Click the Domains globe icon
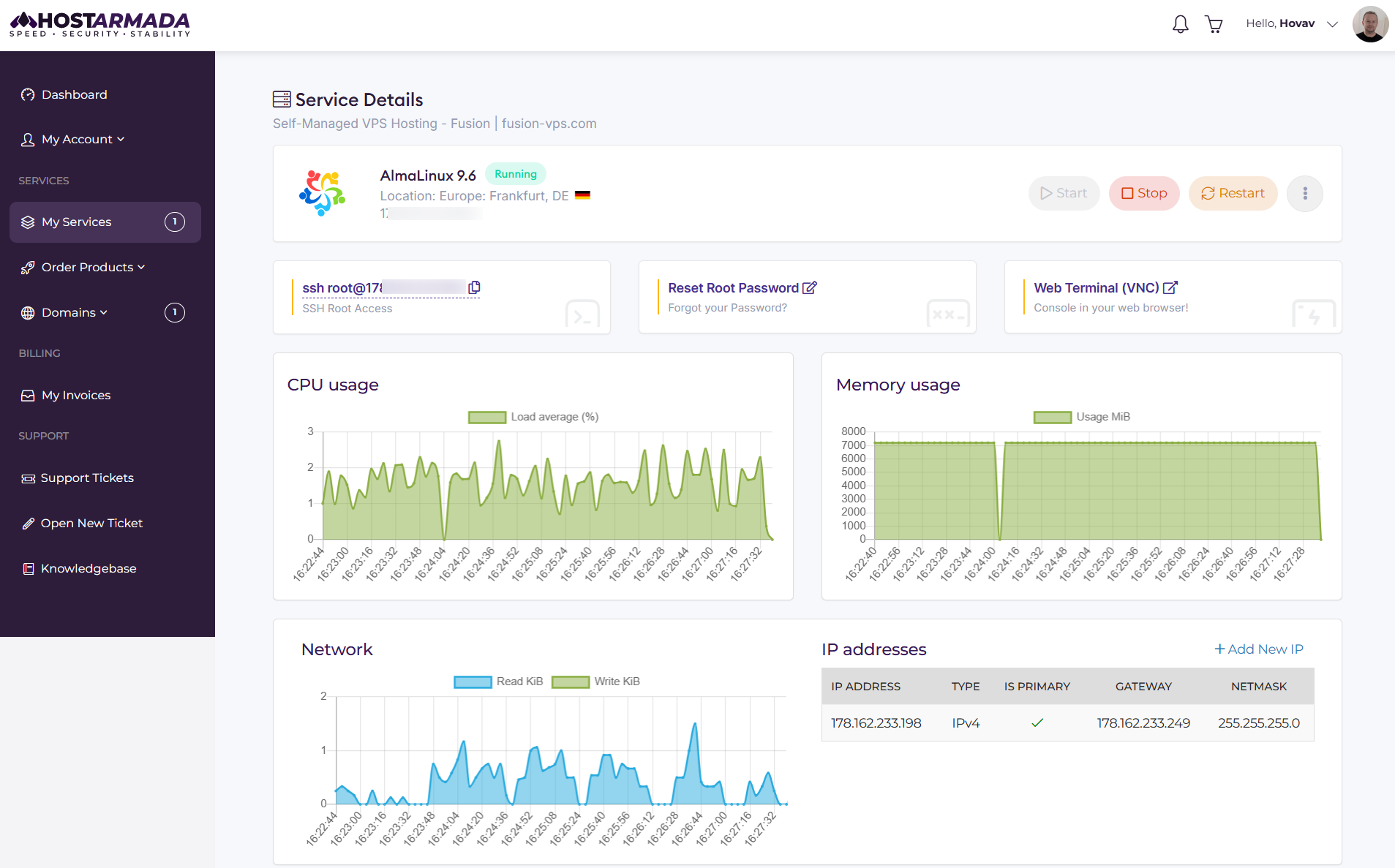The width and height of the screenshot is (1395, 868). tap(28, 313)
